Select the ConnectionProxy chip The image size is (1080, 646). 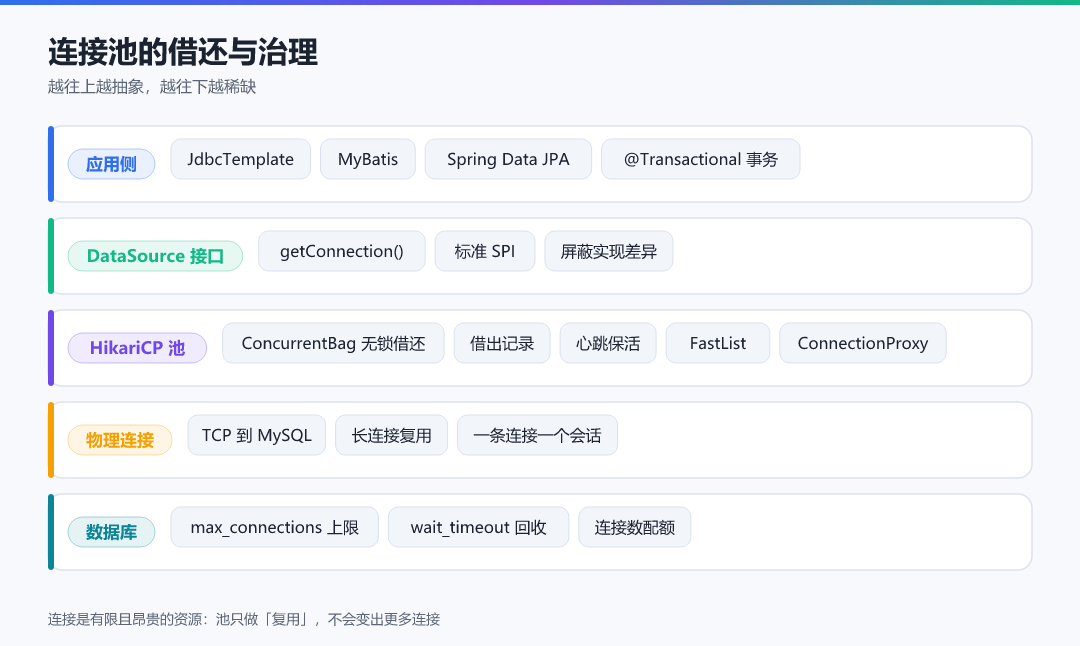pos(863,343)
